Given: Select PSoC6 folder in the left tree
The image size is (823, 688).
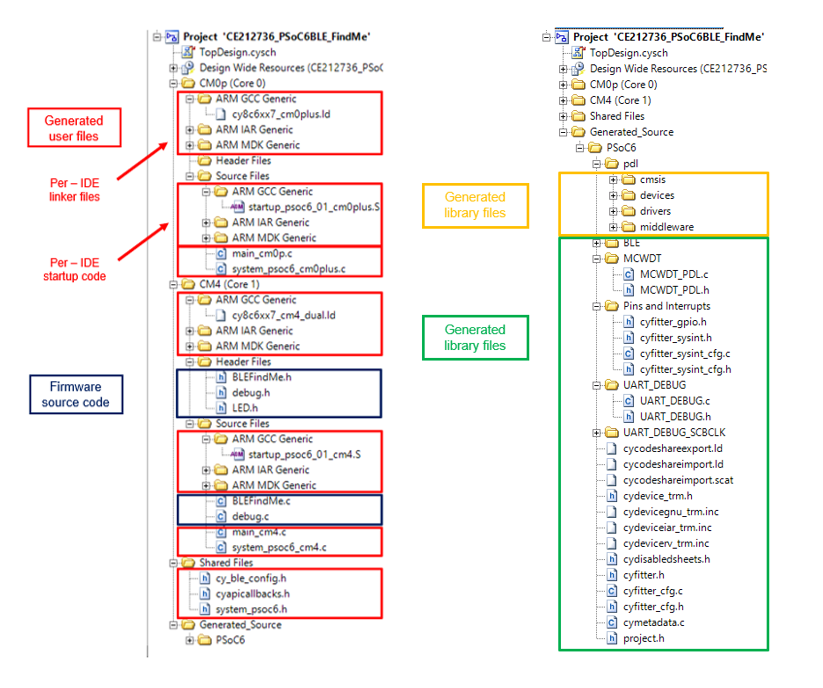Looking at the screenshot, I should point(230,640).
